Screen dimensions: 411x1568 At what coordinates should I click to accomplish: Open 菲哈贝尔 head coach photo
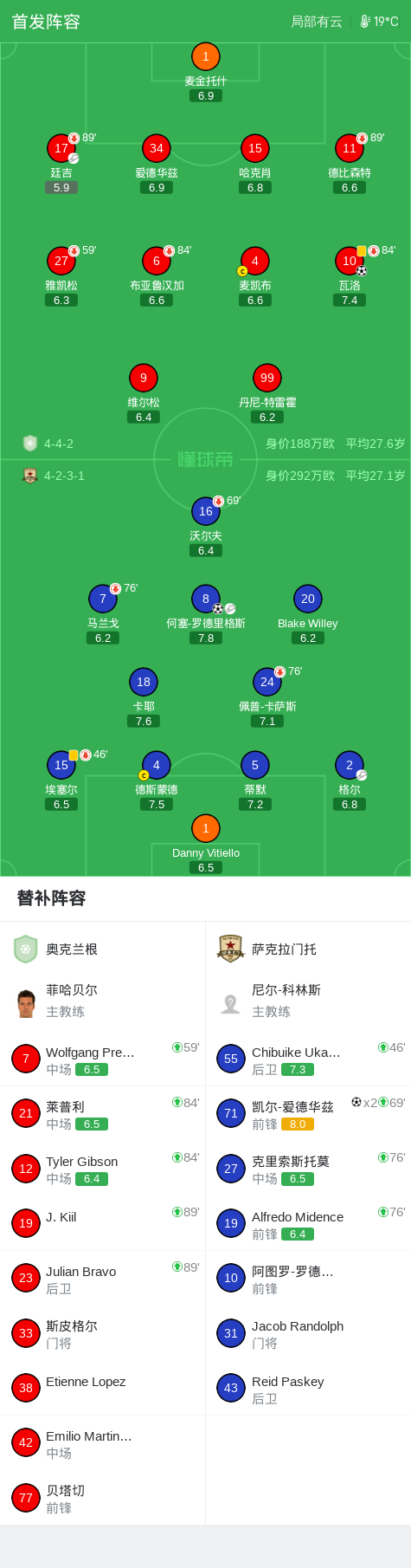(26, 1001)
